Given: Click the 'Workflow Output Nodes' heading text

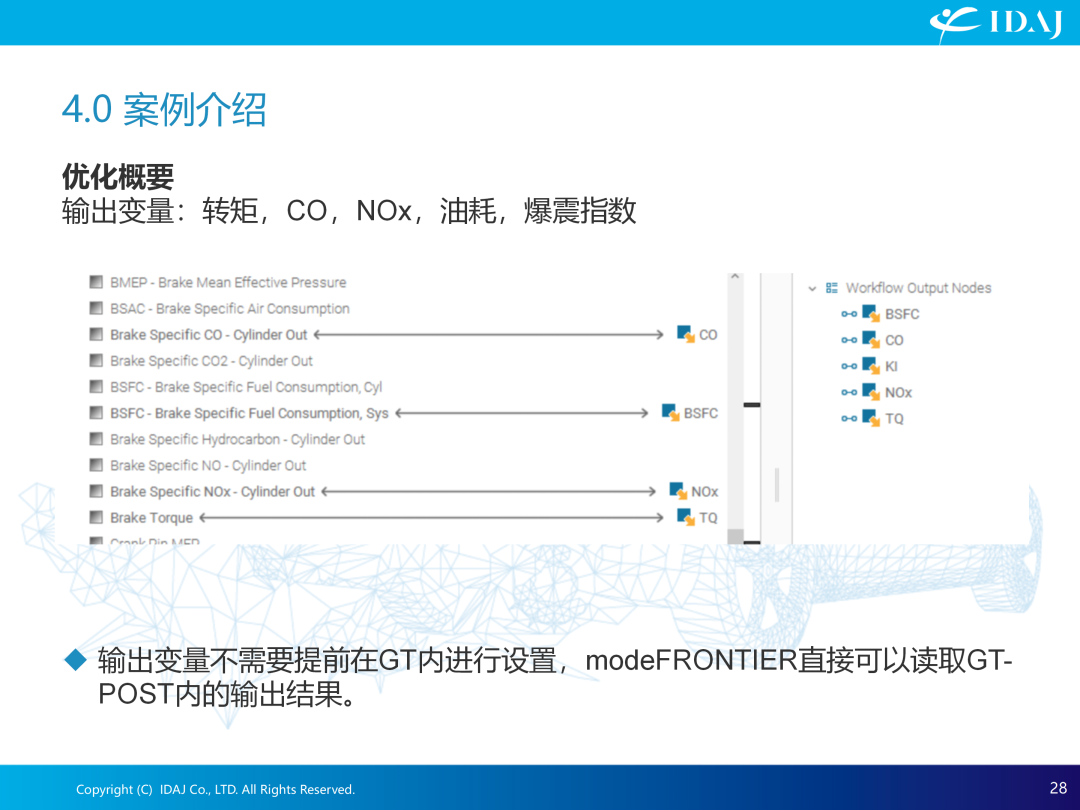Looking at the screenshot, I should (919, 288).
